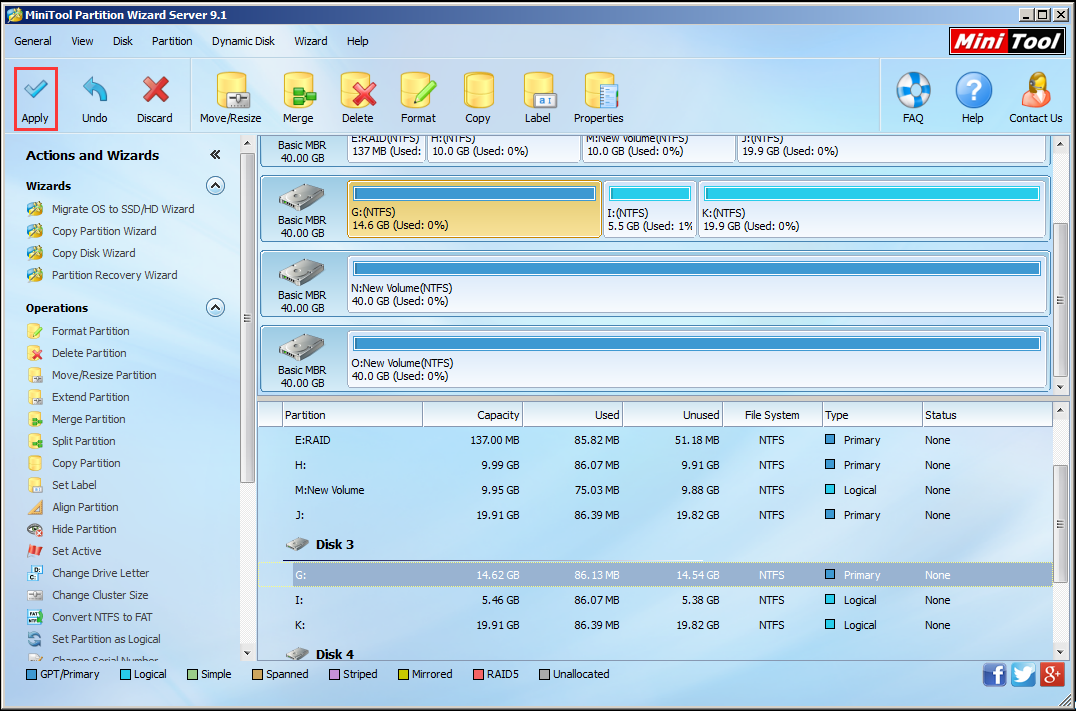Select N:New Volume partition in disk map
1076x711 pixels.
[x=697, y=284]
